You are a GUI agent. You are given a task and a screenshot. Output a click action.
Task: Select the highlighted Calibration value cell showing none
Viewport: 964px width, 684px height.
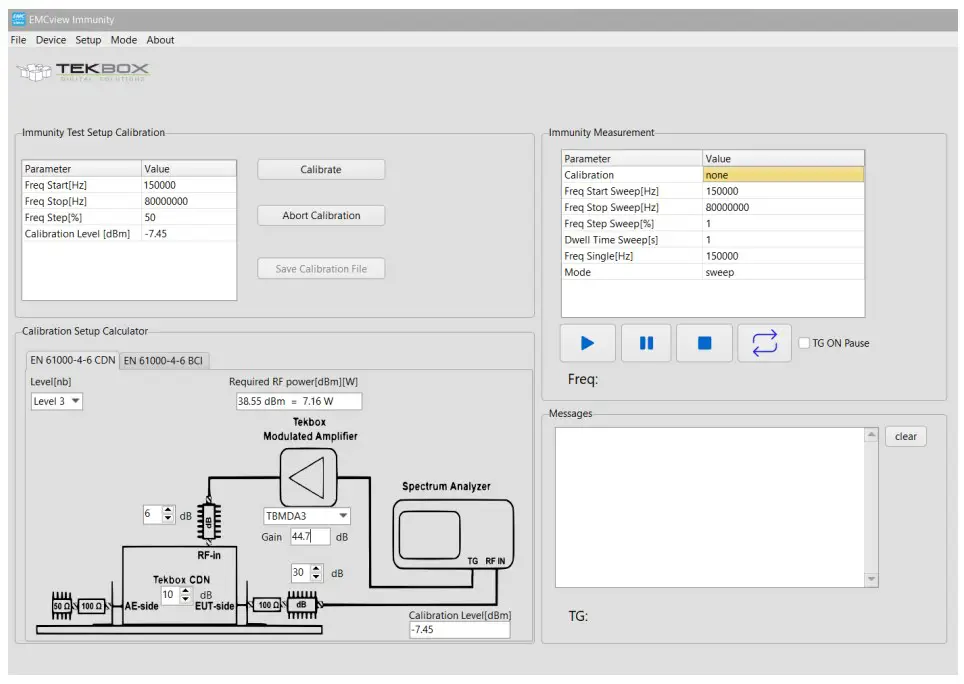[782, 174]
